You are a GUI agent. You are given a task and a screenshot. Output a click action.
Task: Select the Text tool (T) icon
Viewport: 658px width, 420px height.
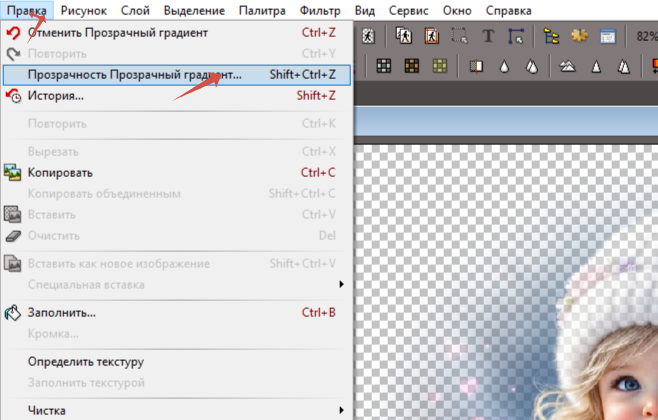point(488,36)
